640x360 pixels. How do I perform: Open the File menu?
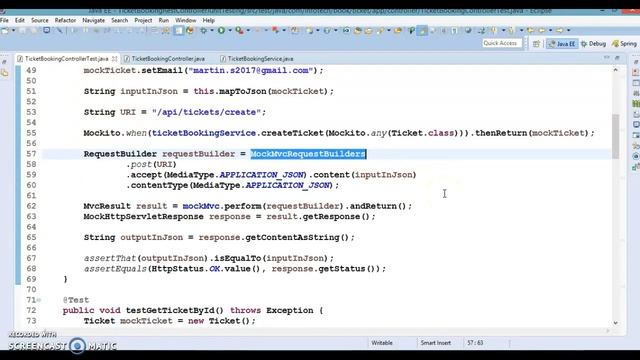pos(4,20)
